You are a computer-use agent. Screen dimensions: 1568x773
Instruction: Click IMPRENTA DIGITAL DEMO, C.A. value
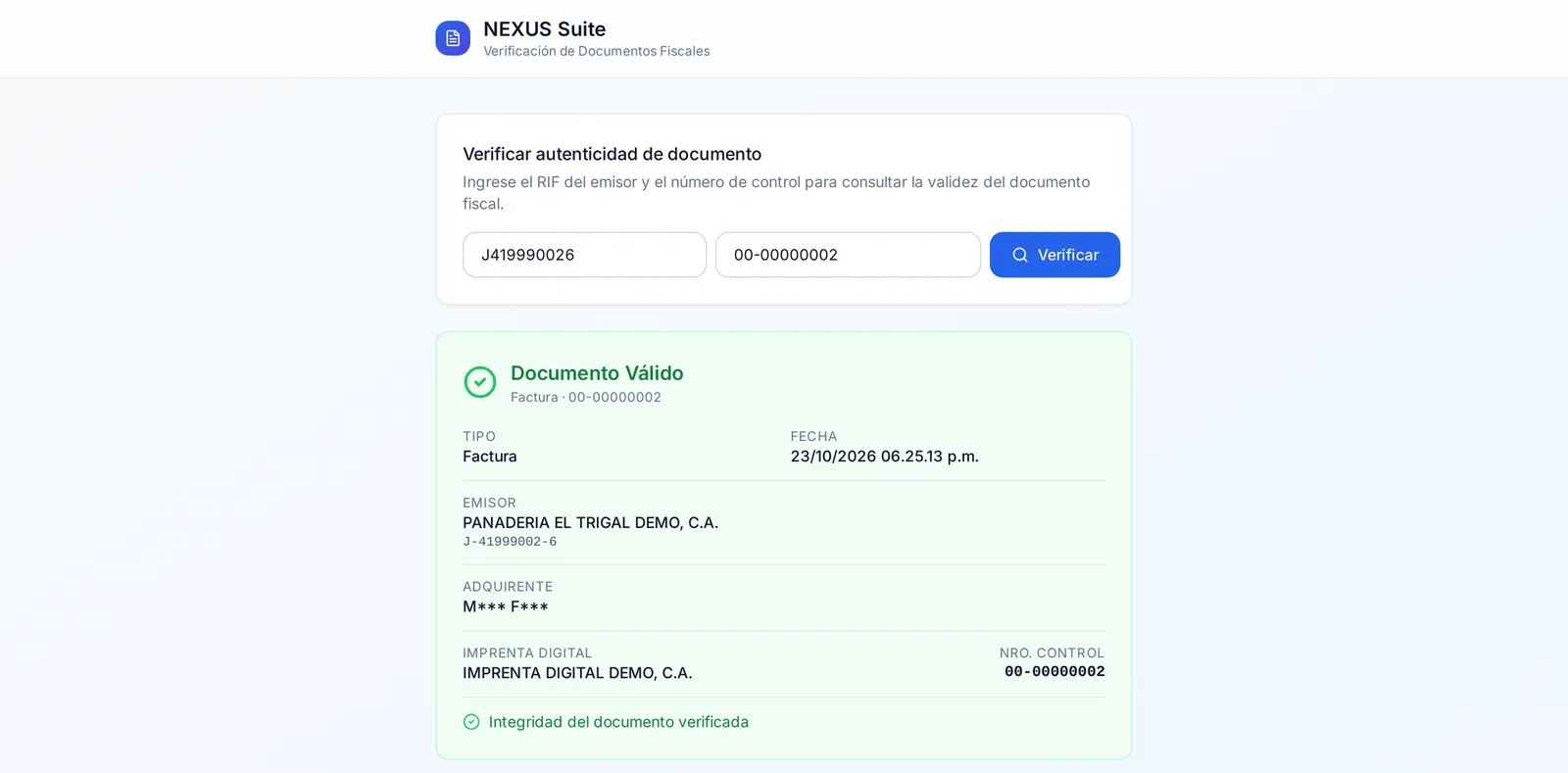(577, 673)
